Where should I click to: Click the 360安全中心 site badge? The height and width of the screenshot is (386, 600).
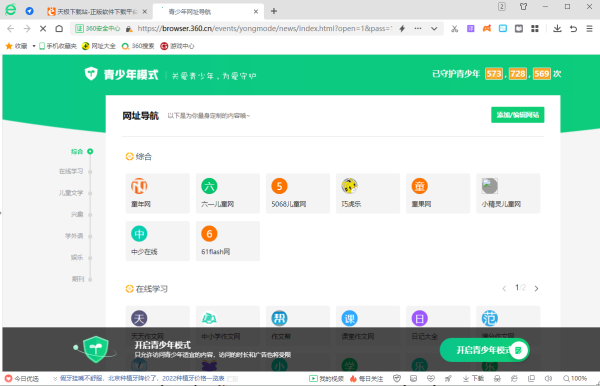(98, 29)
